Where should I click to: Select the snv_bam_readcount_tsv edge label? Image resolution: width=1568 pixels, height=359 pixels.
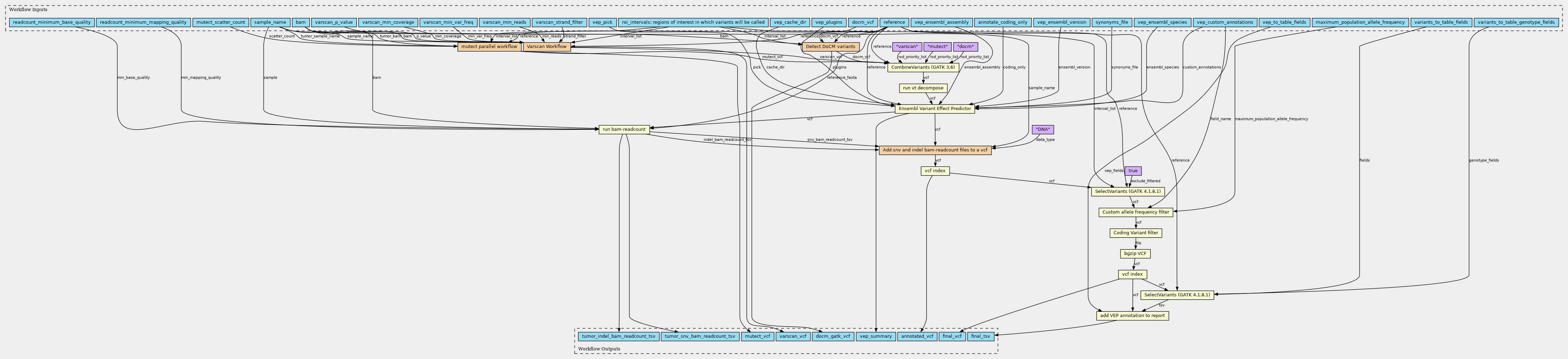tap(830, 140)
